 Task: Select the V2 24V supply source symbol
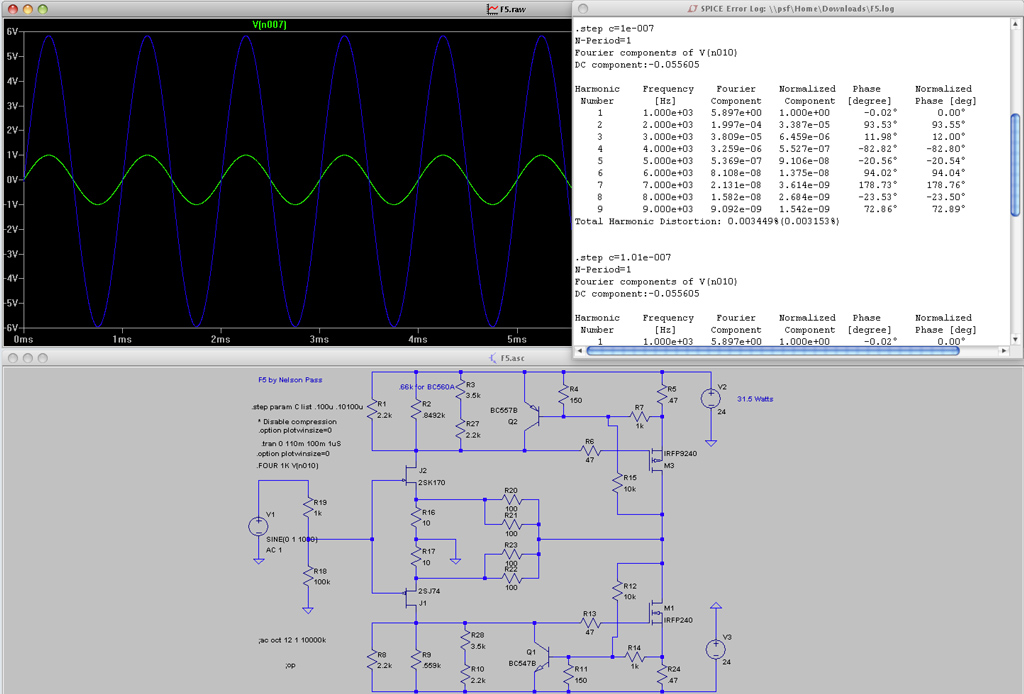pyautogui.click(x=711, y=398)
